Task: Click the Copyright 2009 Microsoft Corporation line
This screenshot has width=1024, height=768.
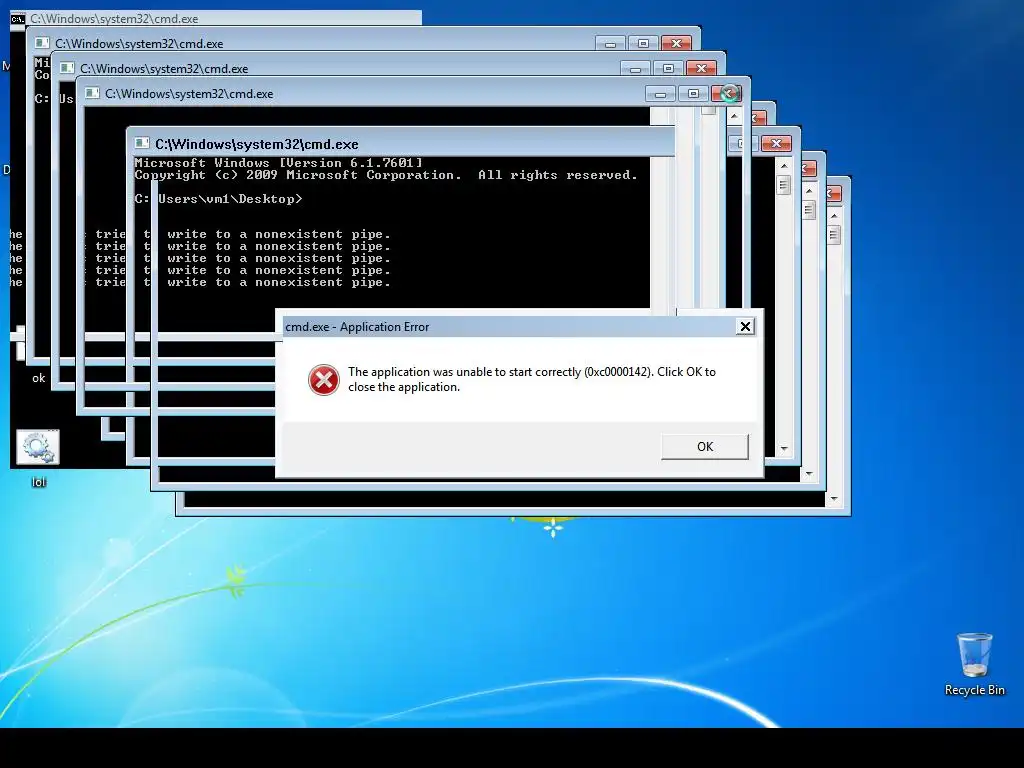Action: tap(386, 175)
